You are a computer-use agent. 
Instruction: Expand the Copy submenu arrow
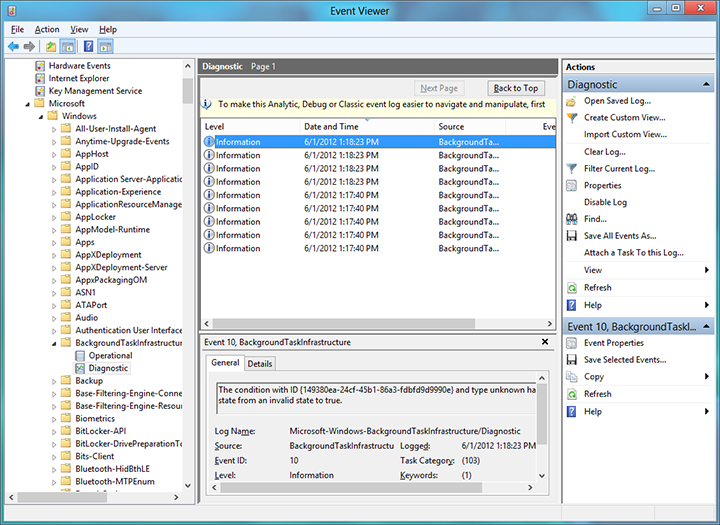706,377
